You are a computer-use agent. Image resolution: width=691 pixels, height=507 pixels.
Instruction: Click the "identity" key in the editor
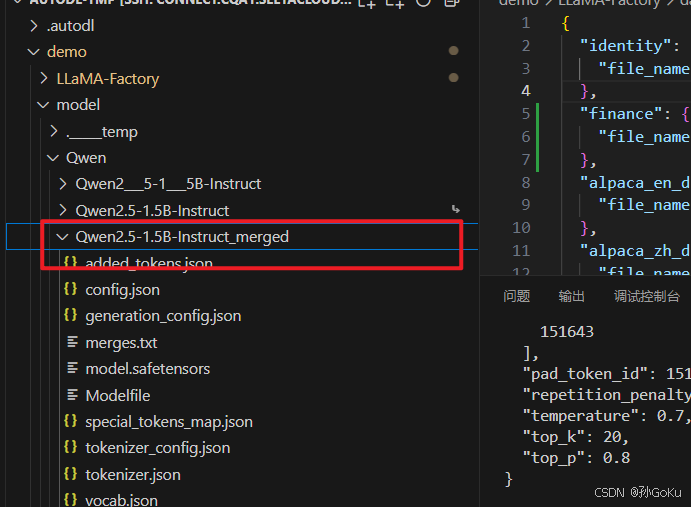pos(625,46)
